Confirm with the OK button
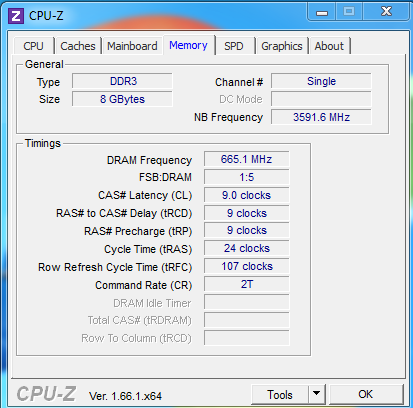 point(366,394)
